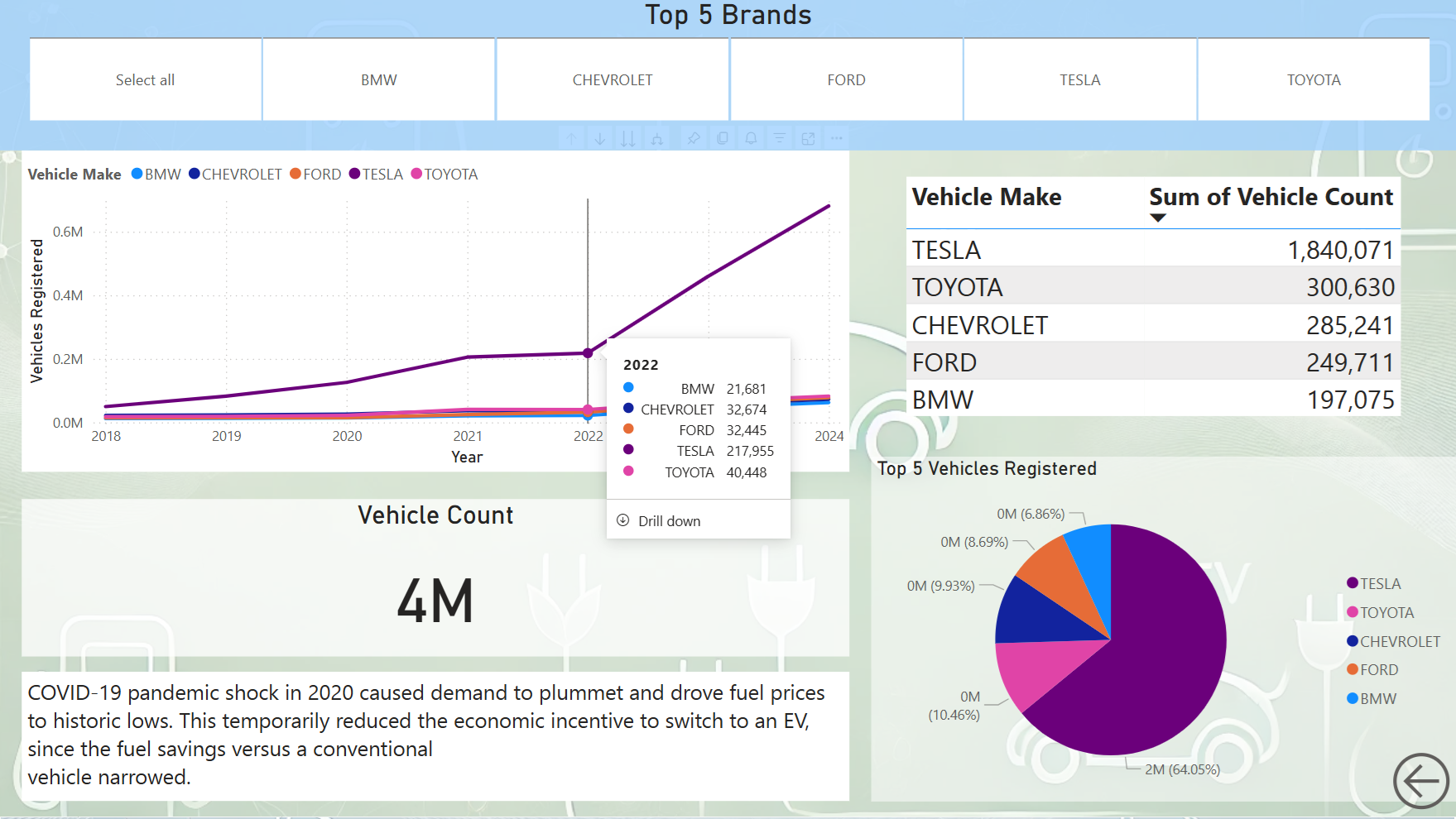Open more options ellipsis on chart

point(837,139)
